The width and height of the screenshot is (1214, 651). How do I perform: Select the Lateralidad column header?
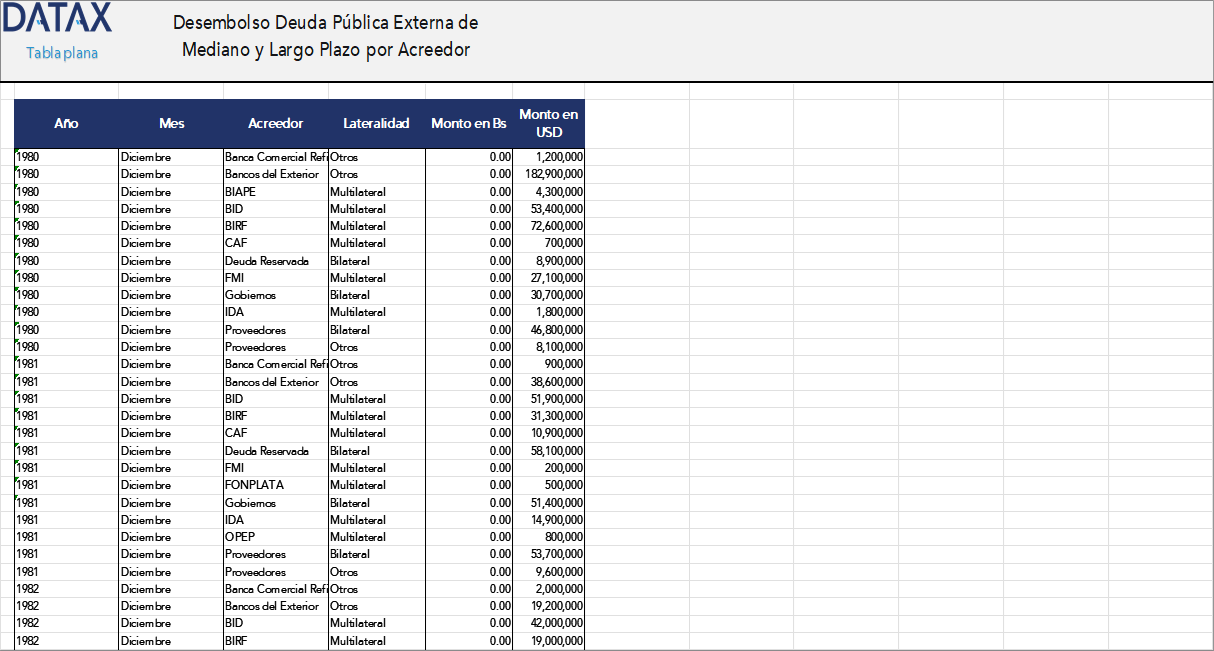pyautogui.click(x=376, y=123)
